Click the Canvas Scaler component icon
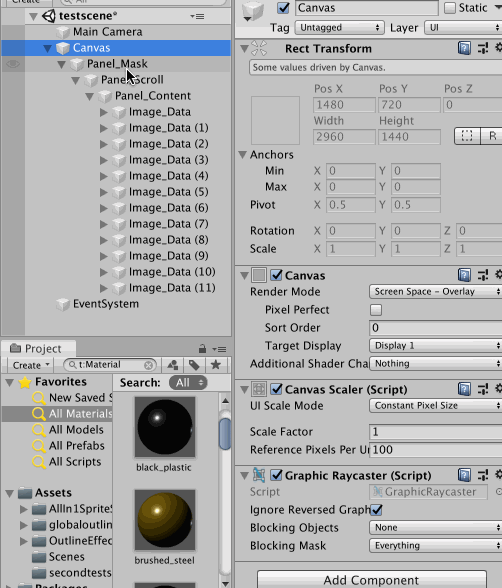Image resolution: width=502 pixels, height=588 pixels. coord(259,389)
